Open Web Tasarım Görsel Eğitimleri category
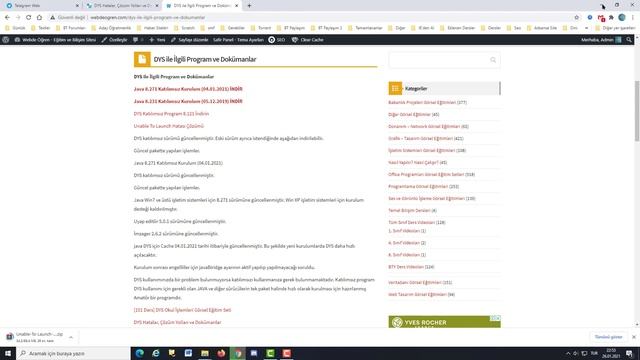 click(x=417, y=294)
